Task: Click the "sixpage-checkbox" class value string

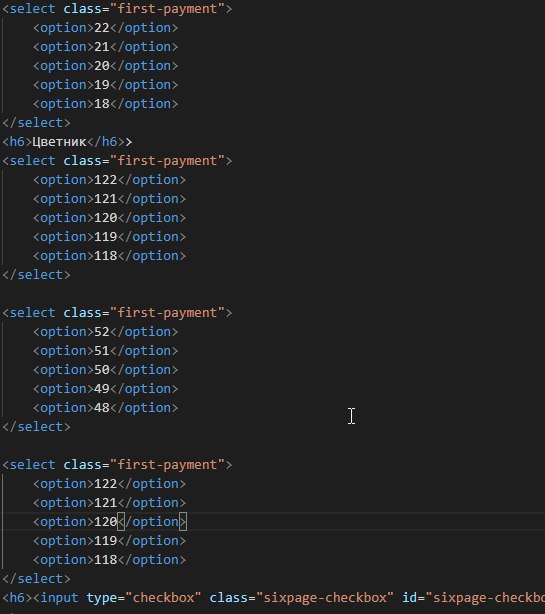Action: pos(324,598)
